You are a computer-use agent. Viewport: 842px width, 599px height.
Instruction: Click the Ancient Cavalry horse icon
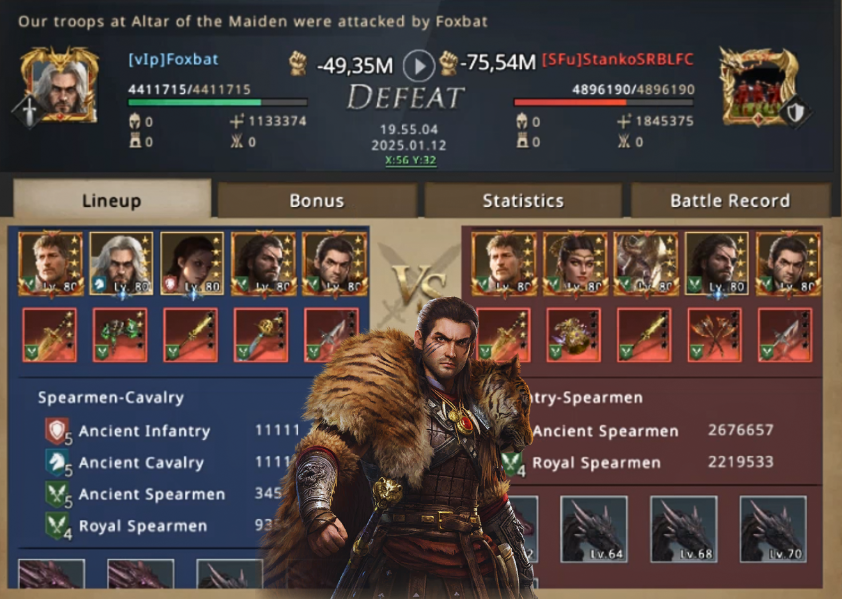point(57,463)
